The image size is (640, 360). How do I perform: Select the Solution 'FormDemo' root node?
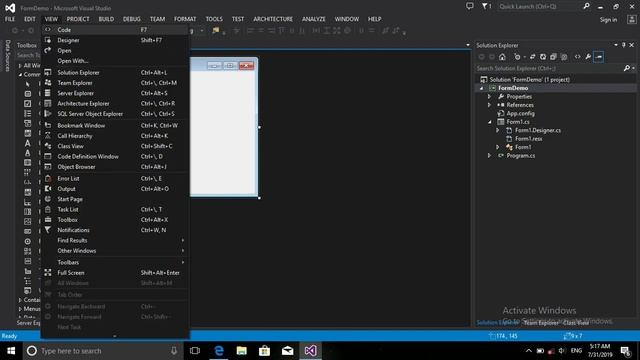[x=529, y=80]
